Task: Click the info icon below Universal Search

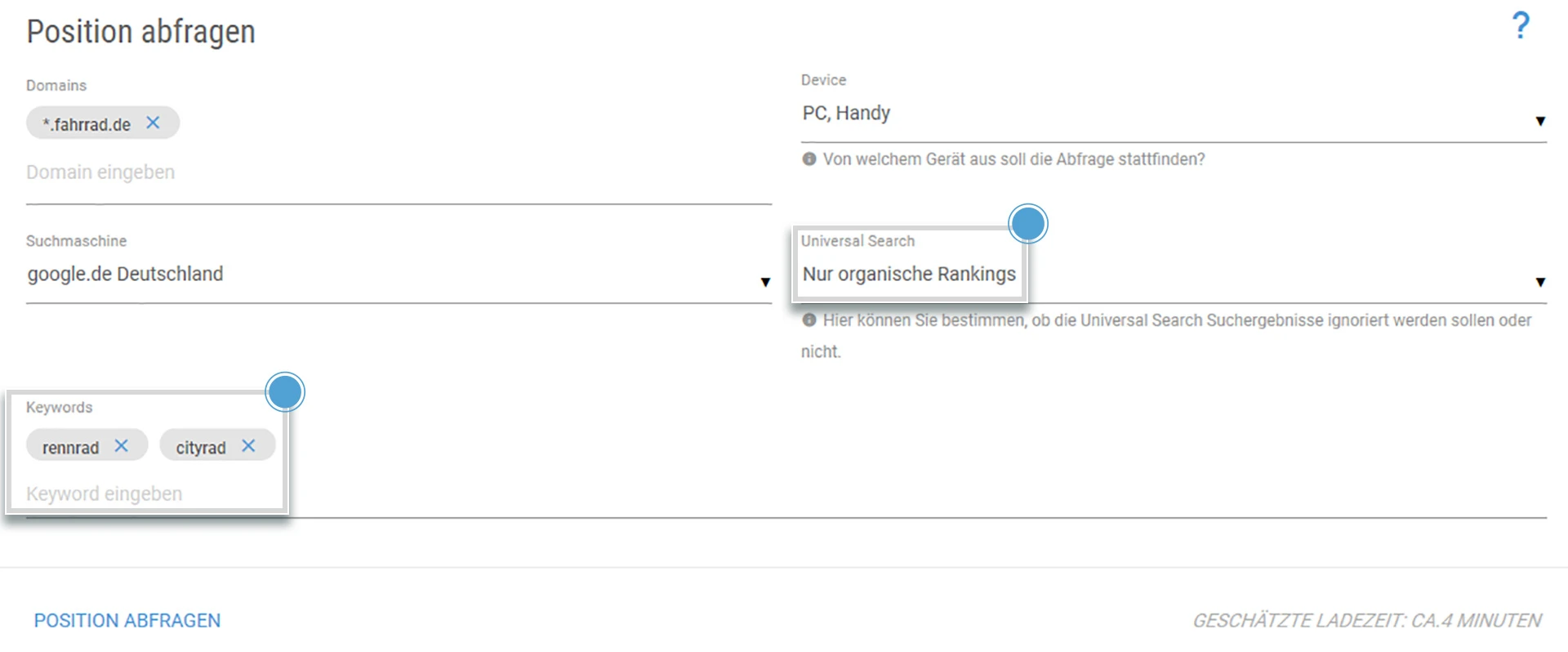Action: click(x=808, y=320)
